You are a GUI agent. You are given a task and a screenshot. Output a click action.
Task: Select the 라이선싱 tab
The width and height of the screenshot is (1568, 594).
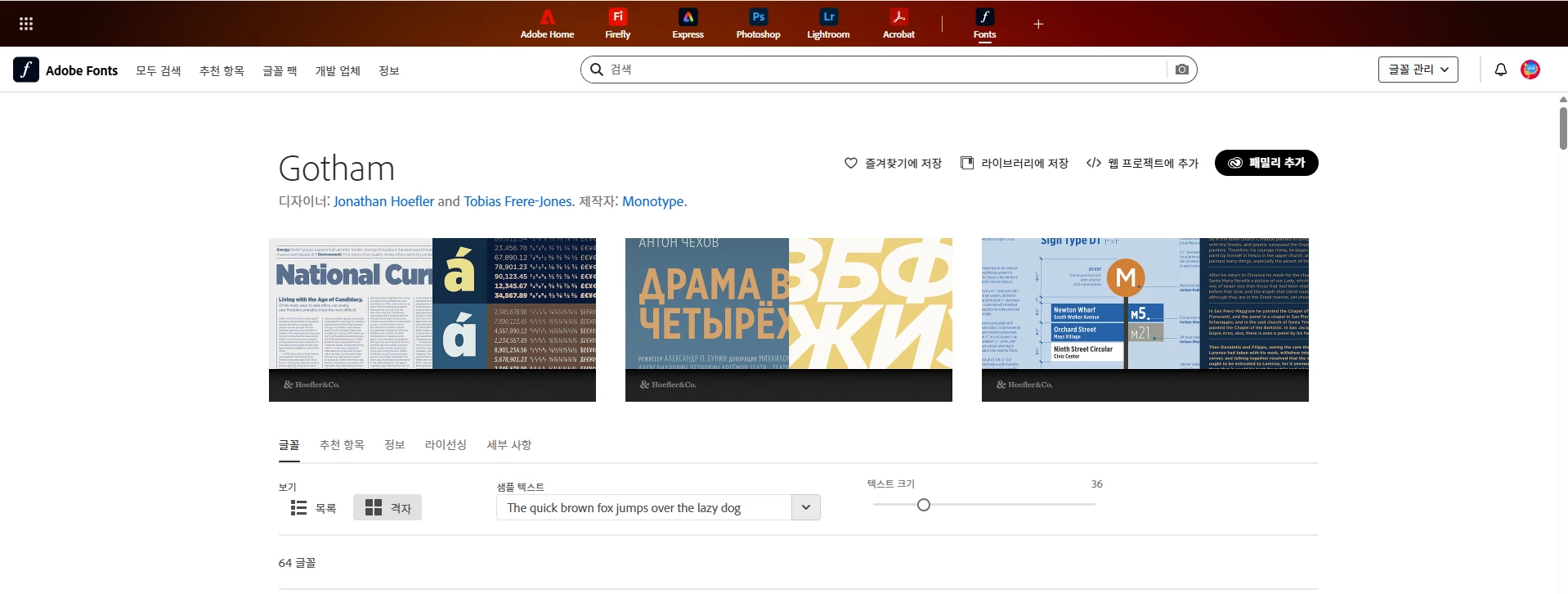click(x=446, y=444)
